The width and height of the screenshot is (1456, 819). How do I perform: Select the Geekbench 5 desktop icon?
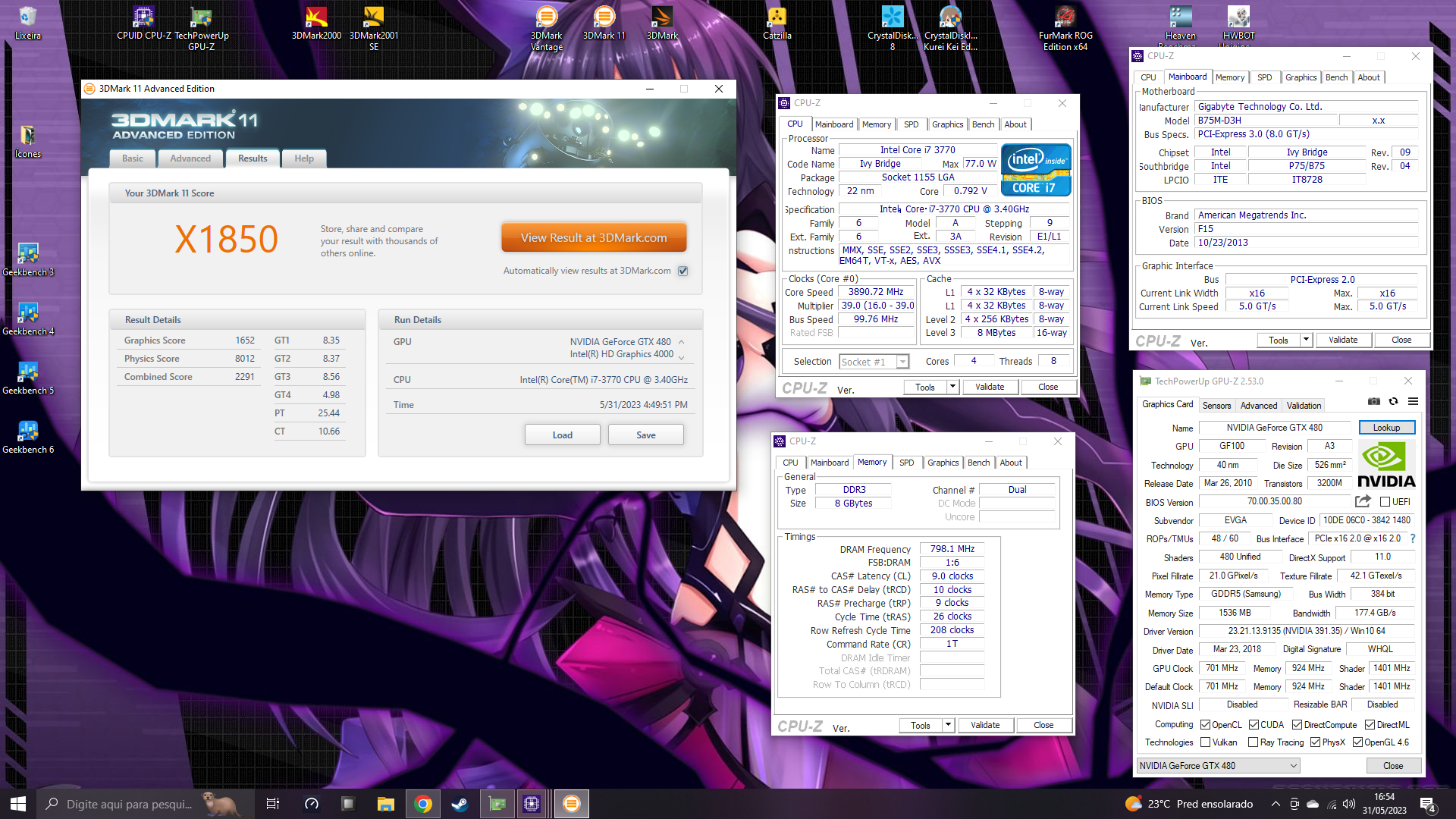coord(28,379)
